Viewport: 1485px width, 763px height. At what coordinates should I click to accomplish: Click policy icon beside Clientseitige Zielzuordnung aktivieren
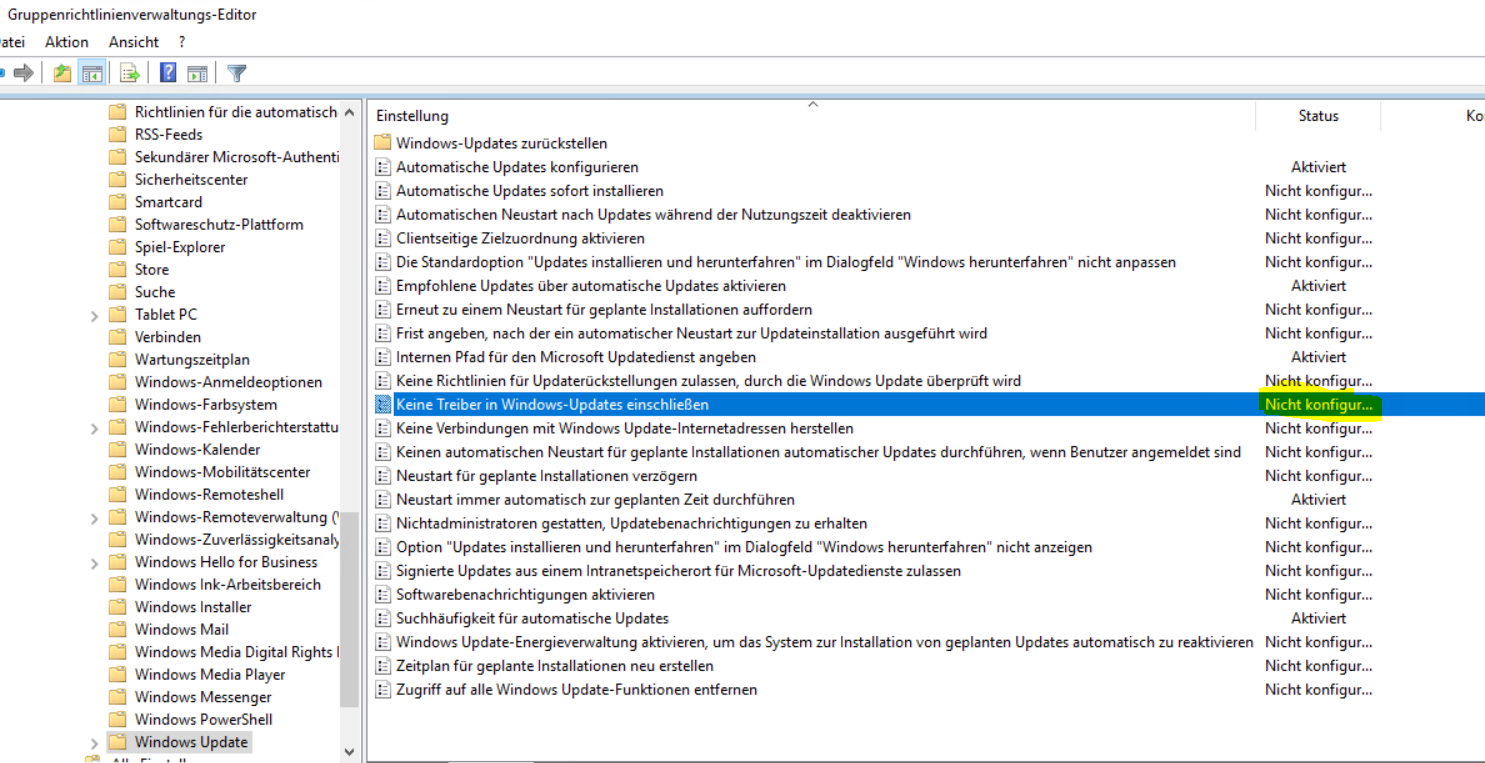[x=382, y=238]
